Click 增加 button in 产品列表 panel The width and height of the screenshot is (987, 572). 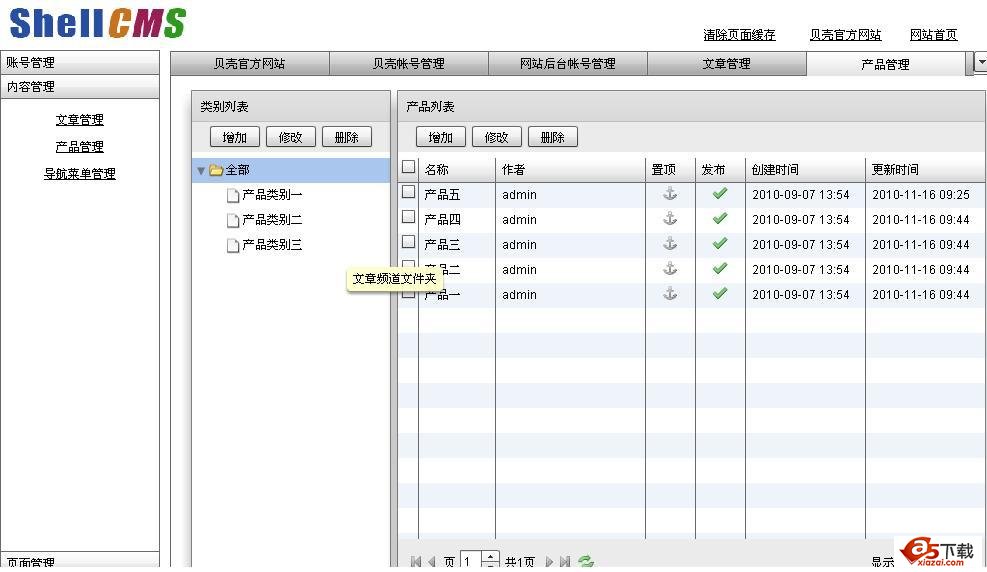(x=440, y=137)
